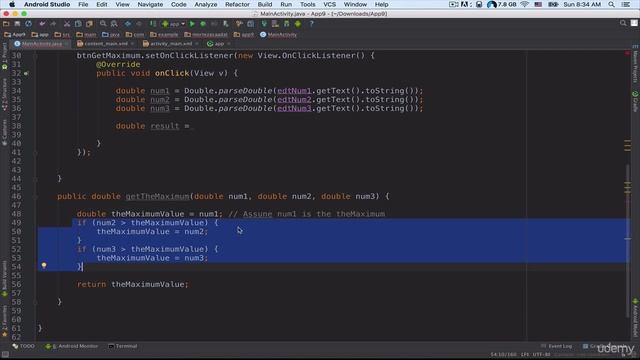Click the Paste toolbar icon
640x360 pixels.
[x=89, y=24]
